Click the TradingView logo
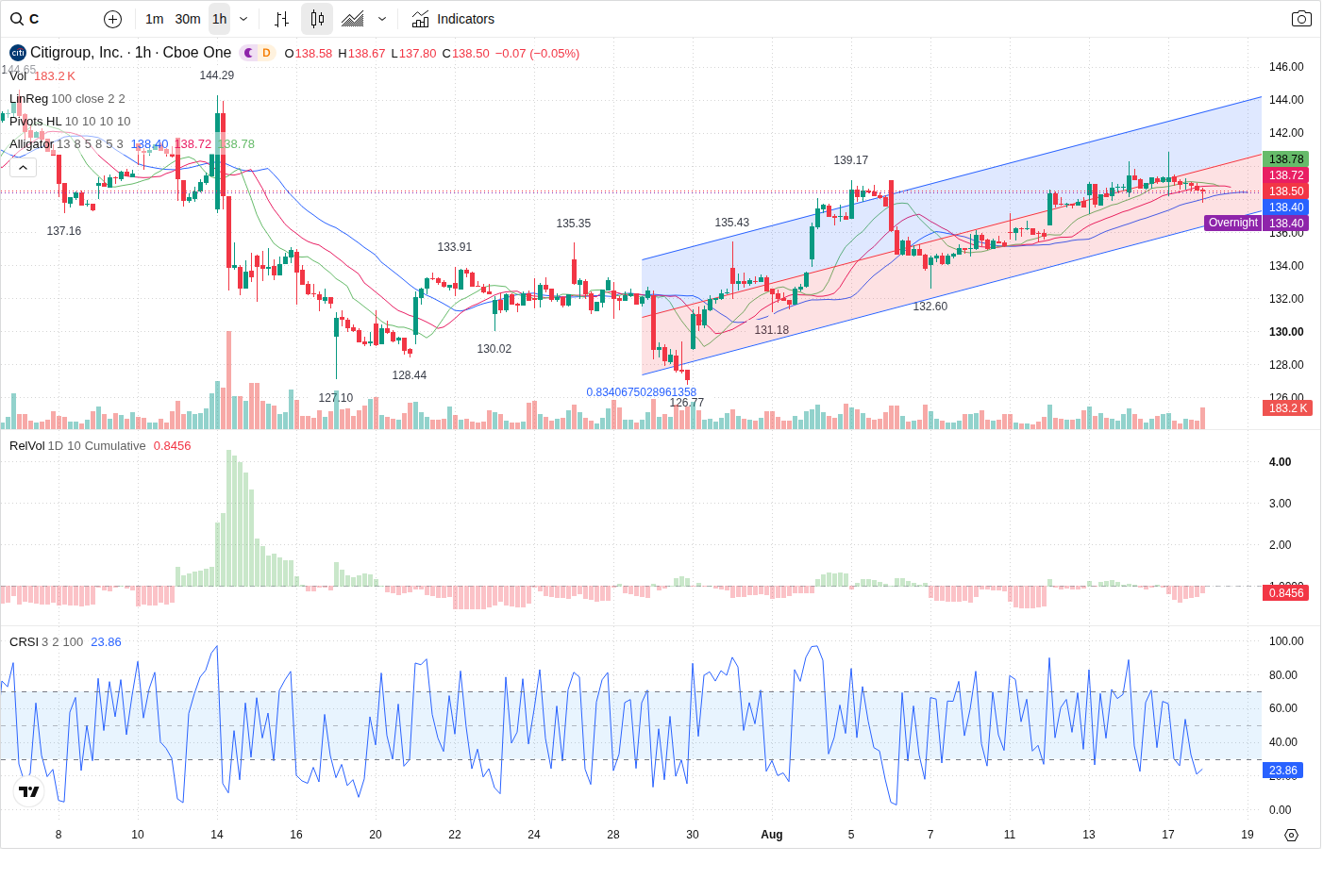 [29, 791]
